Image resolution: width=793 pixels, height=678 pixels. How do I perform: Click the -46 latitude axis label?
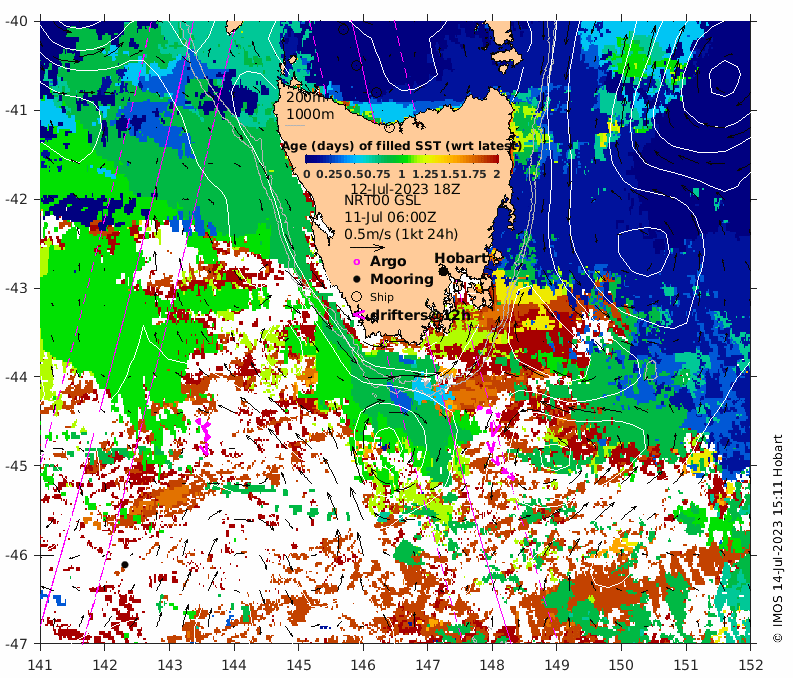pyautogui.click(x=16, y=555)
